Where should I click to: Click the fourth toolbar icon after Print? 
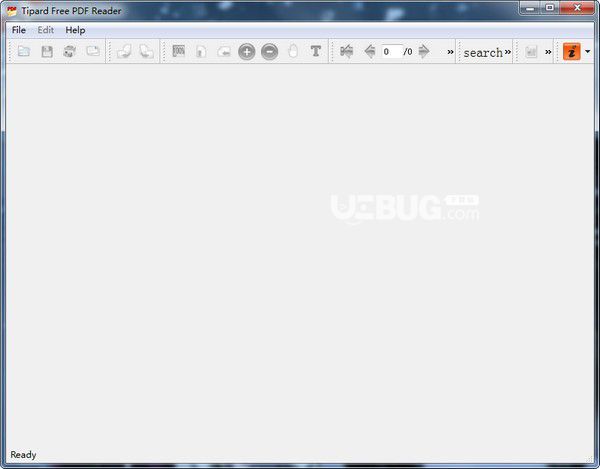point(93,51)
